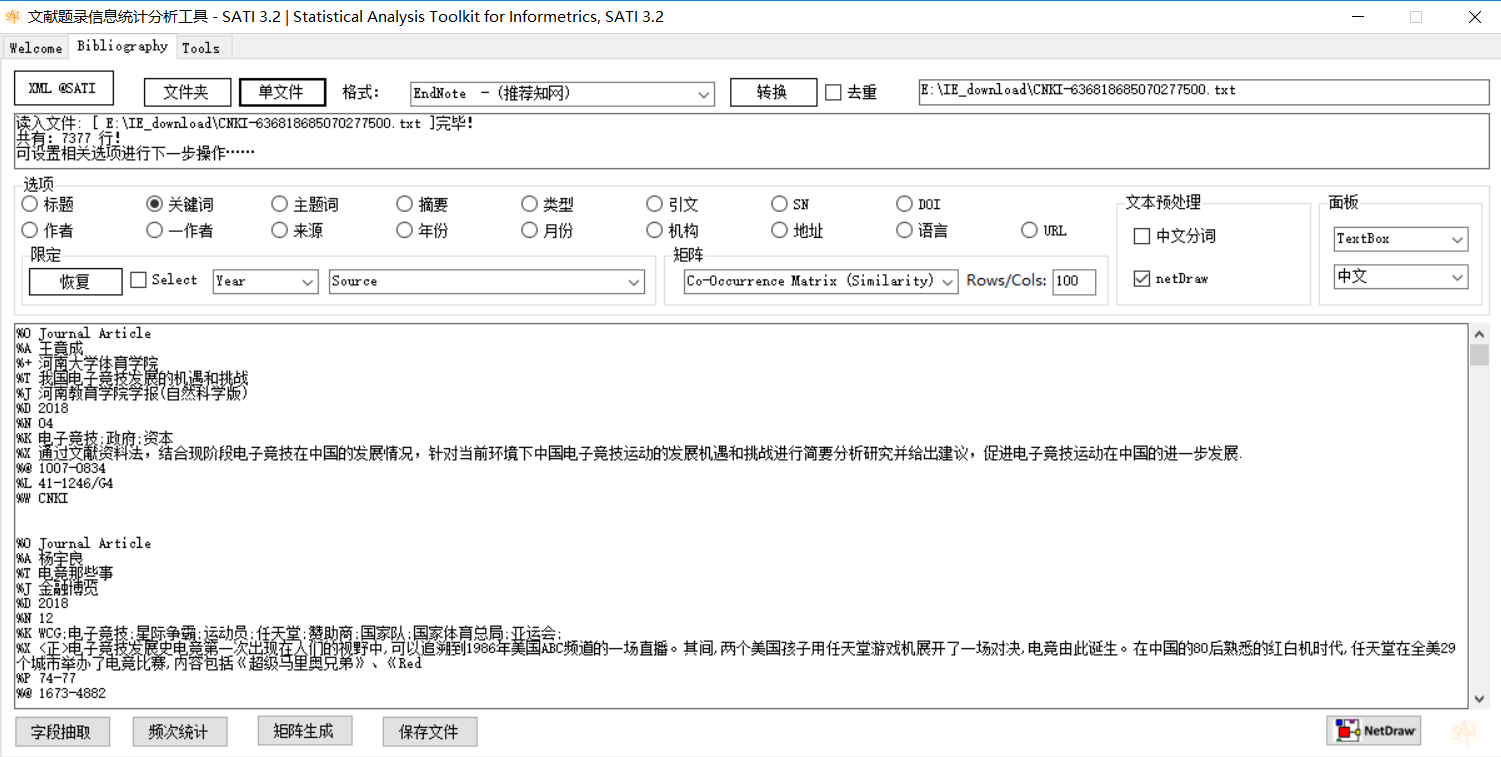Open the Source dropdown

coord(487,282)
